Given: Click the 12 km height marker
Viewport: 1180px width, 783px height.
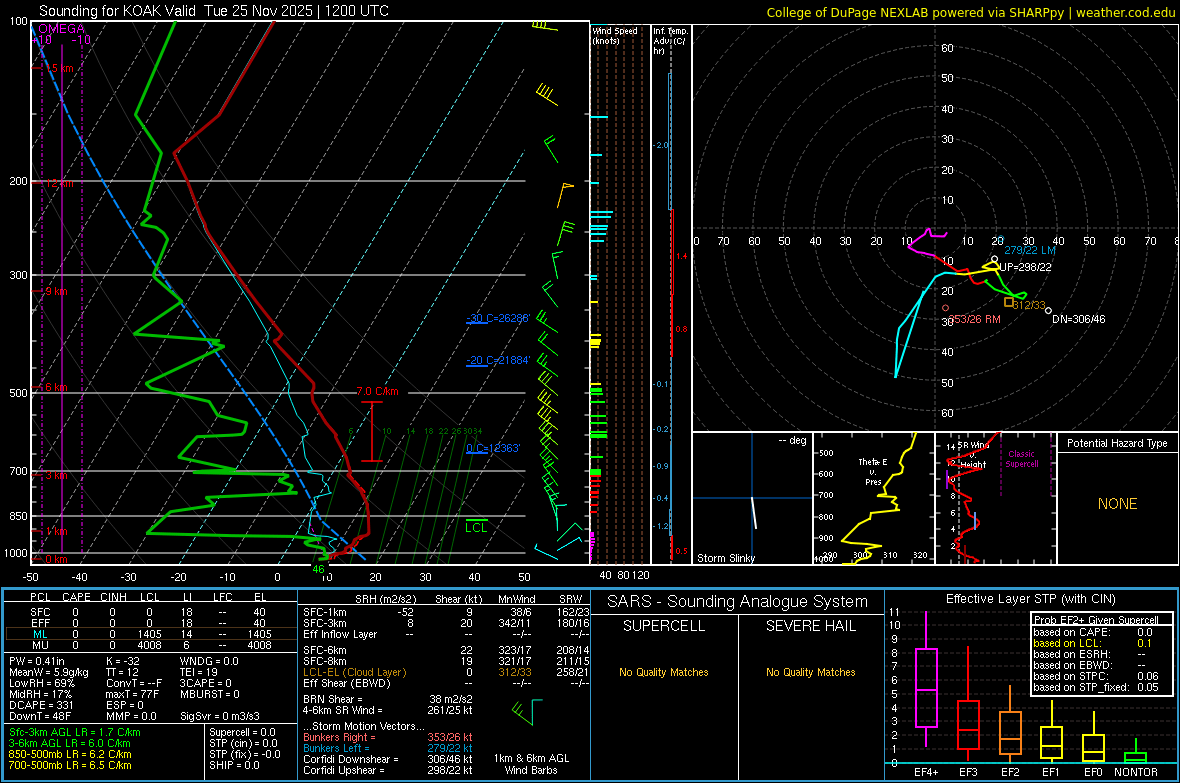Looking at the screenshot, I should (59, 184).
